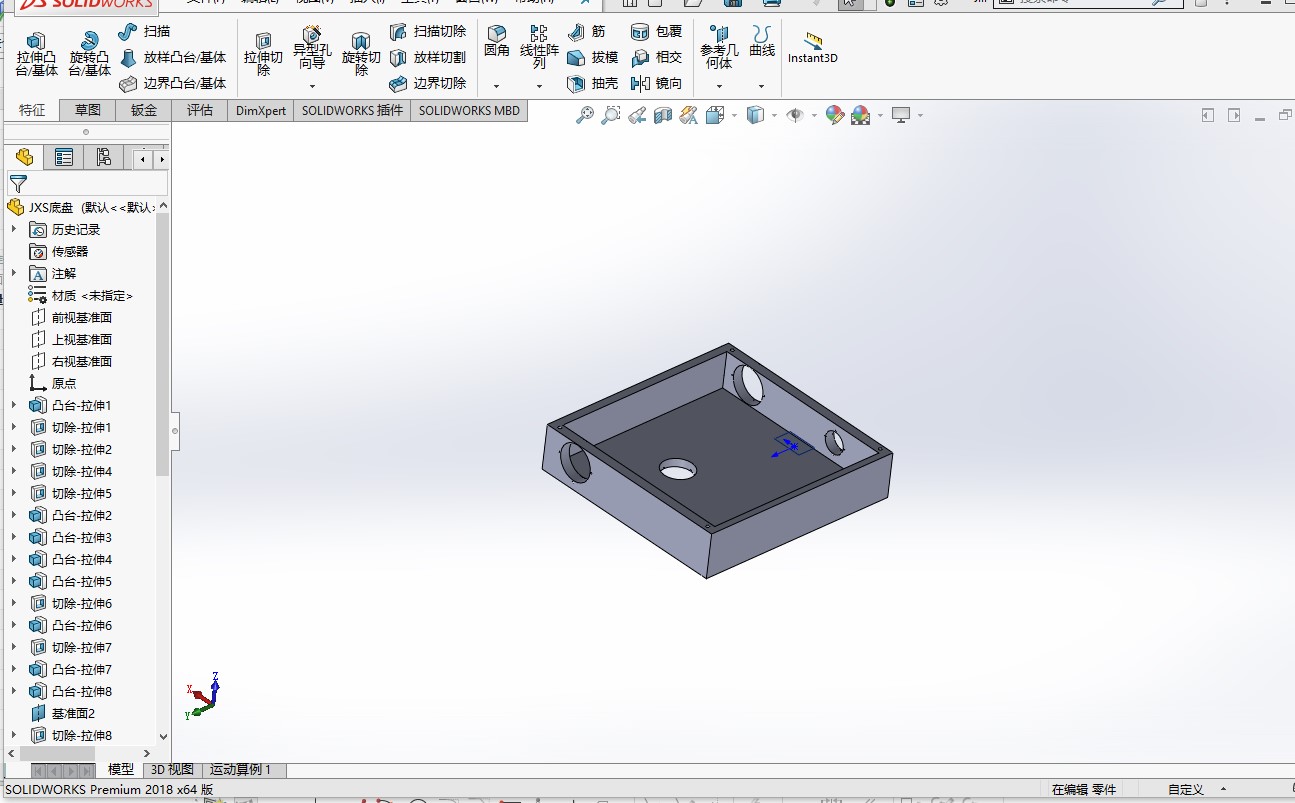Start the 旋转切除 revolved cut tool

pyautogui.click(x=361, y=54)
